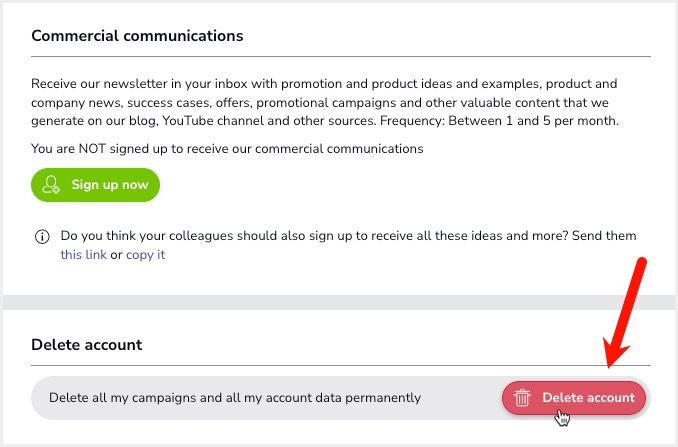The height and width of the screenshot is (447, 678).
Task: Click the divider under Commercial communications
Action: coord(341,56)
